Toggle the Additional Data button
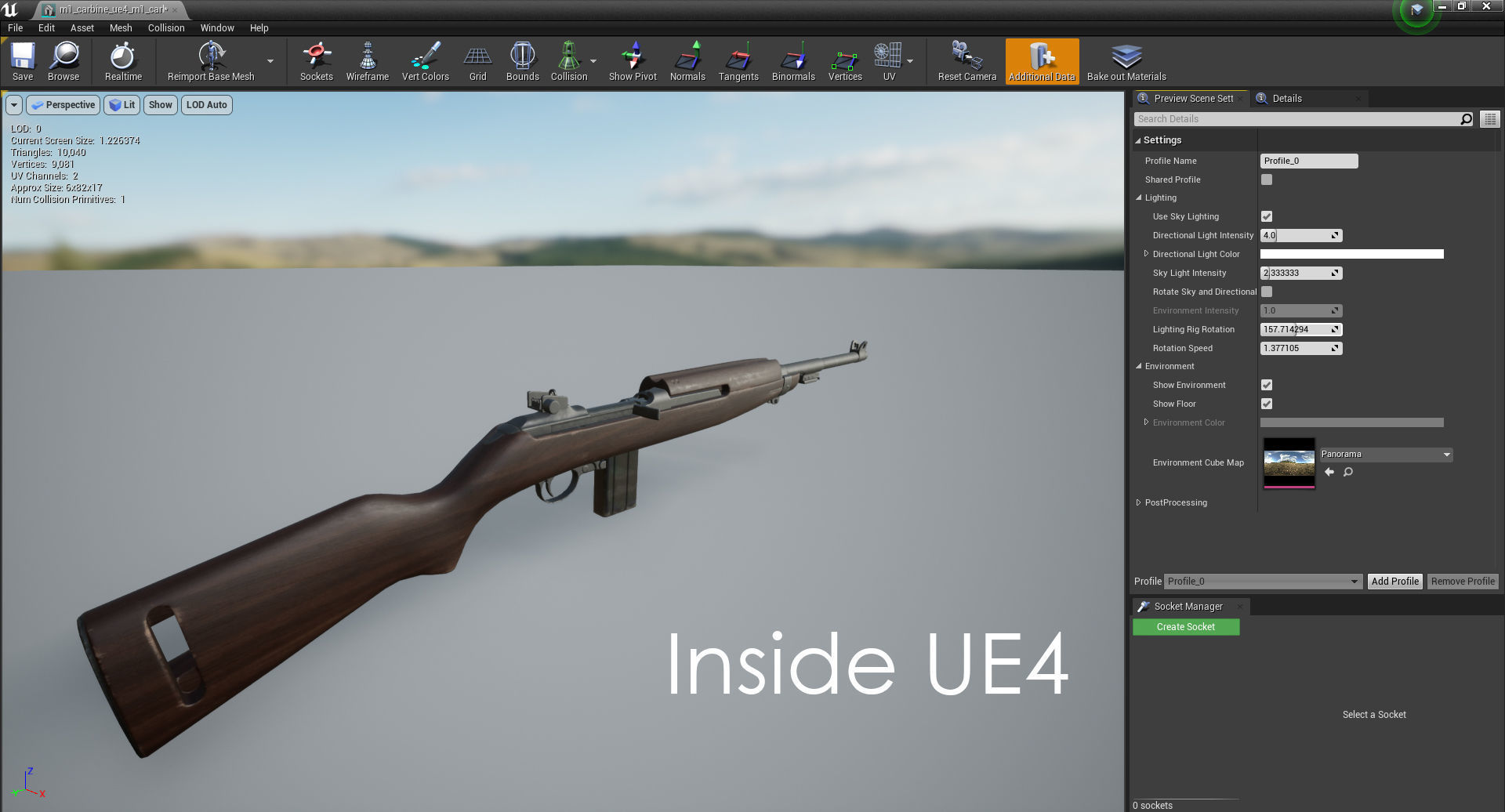Screen dimensions: 1505x812 (1042, 60)
